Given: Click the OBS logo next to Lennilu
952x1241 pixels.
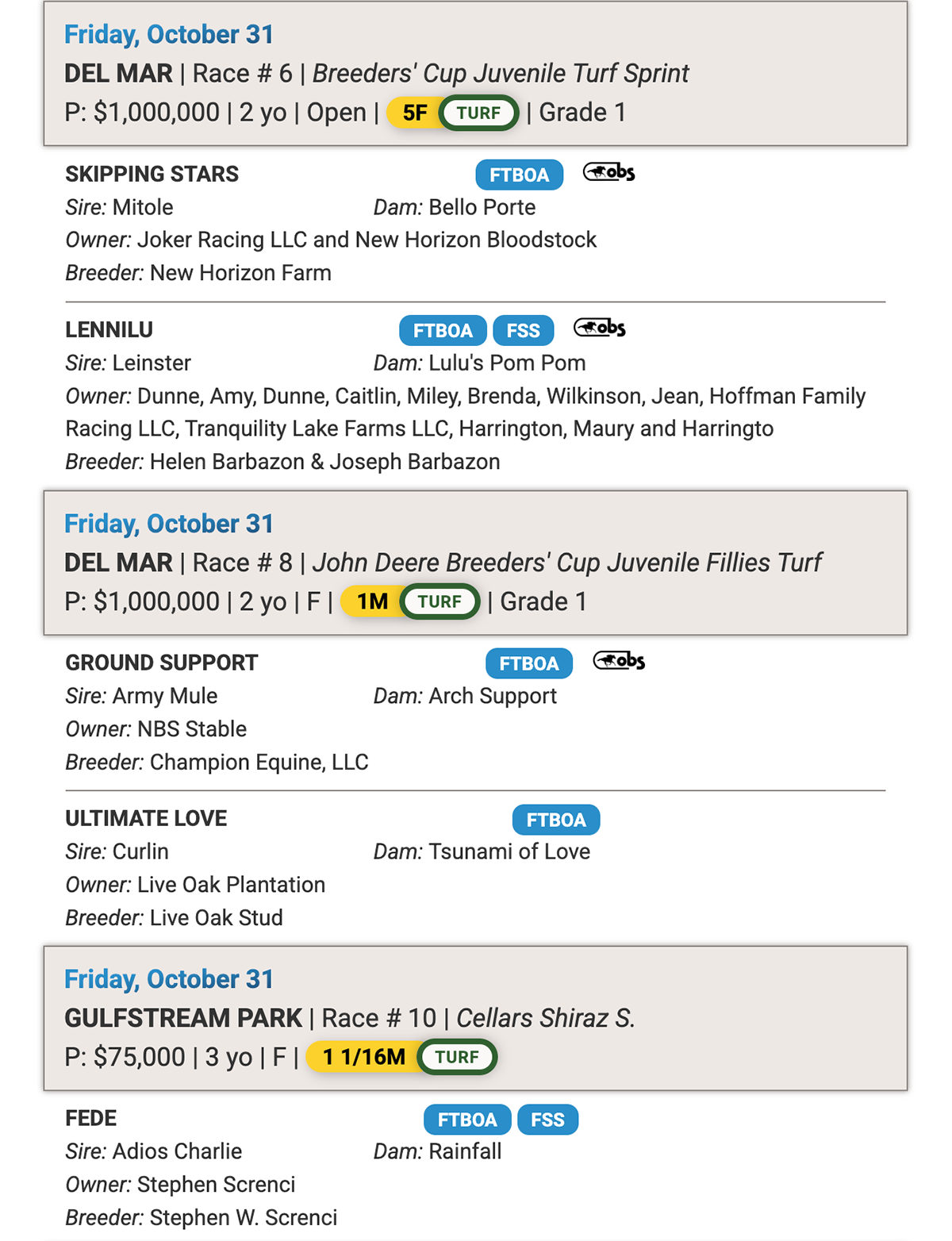Looking at the screenshot, I should (x=599, y=328).
